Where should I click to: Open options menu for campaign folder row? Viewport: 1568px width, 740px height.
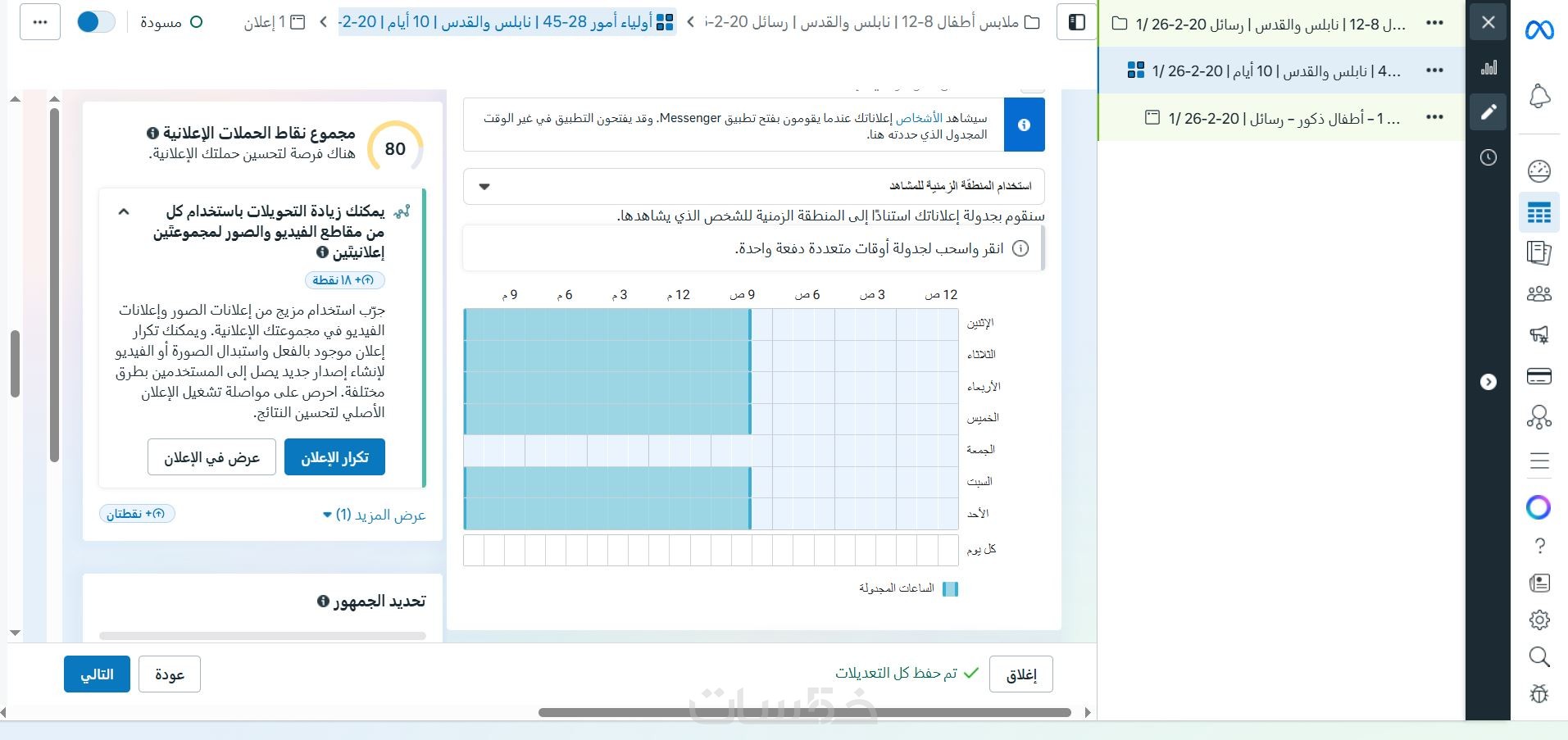1434,23
